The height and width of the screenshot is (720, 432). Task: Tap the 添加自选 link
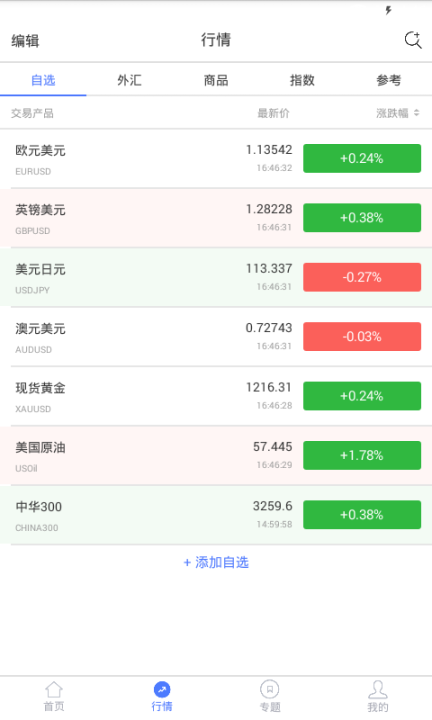click(216, 562)
